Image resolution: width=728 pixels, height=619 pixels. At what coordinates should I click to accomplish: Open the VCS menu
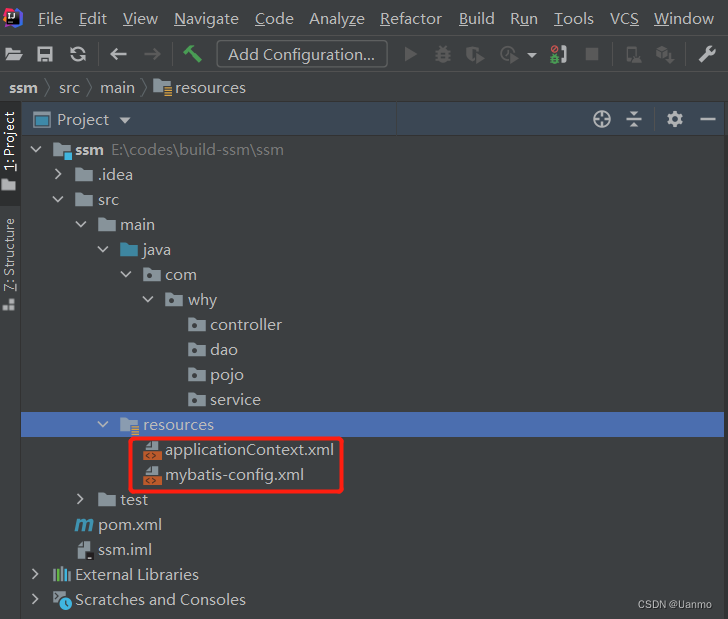click(624, 19)
